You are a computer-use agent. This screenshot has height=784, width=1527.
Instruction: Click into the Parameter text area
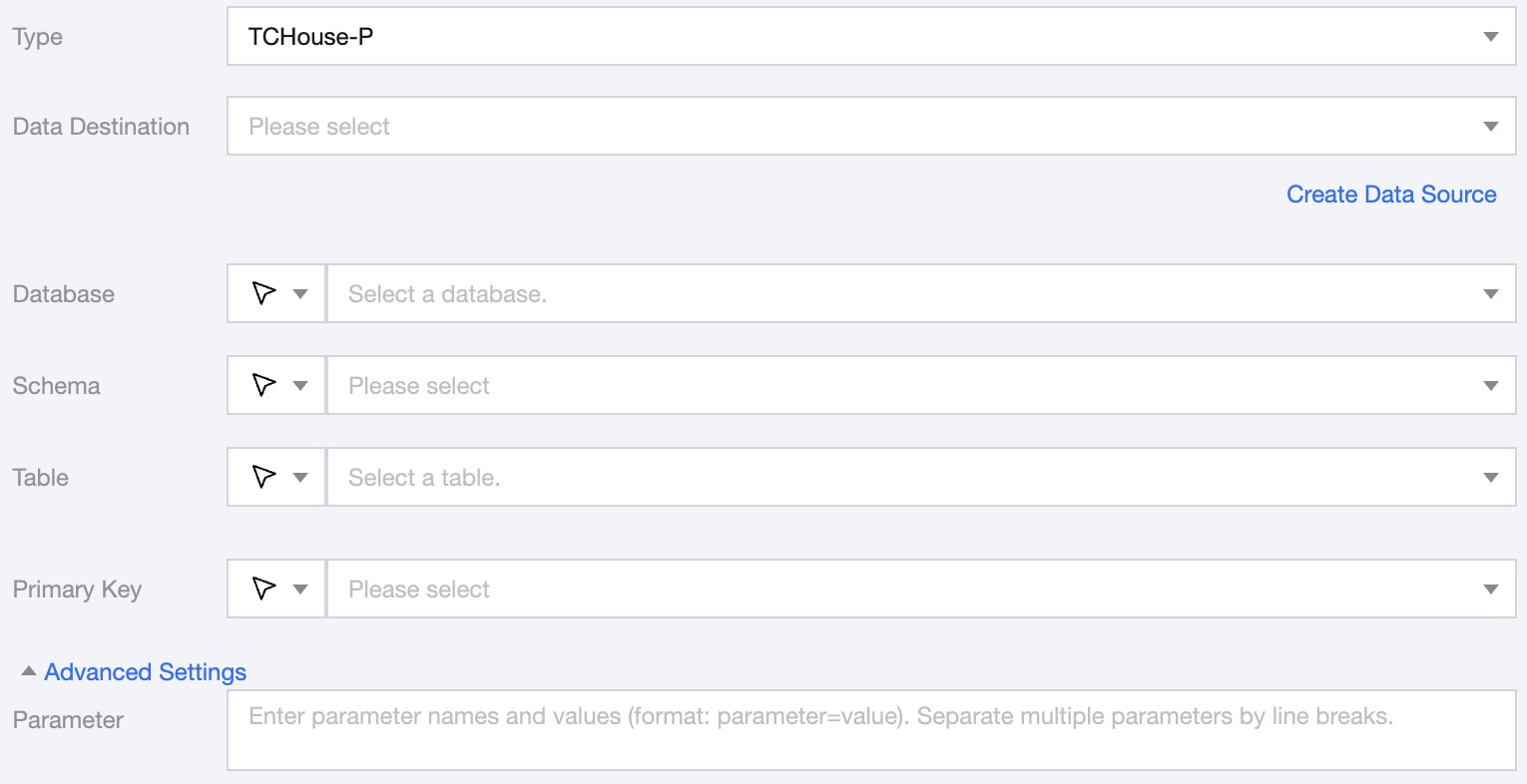(x=870, y=730)
